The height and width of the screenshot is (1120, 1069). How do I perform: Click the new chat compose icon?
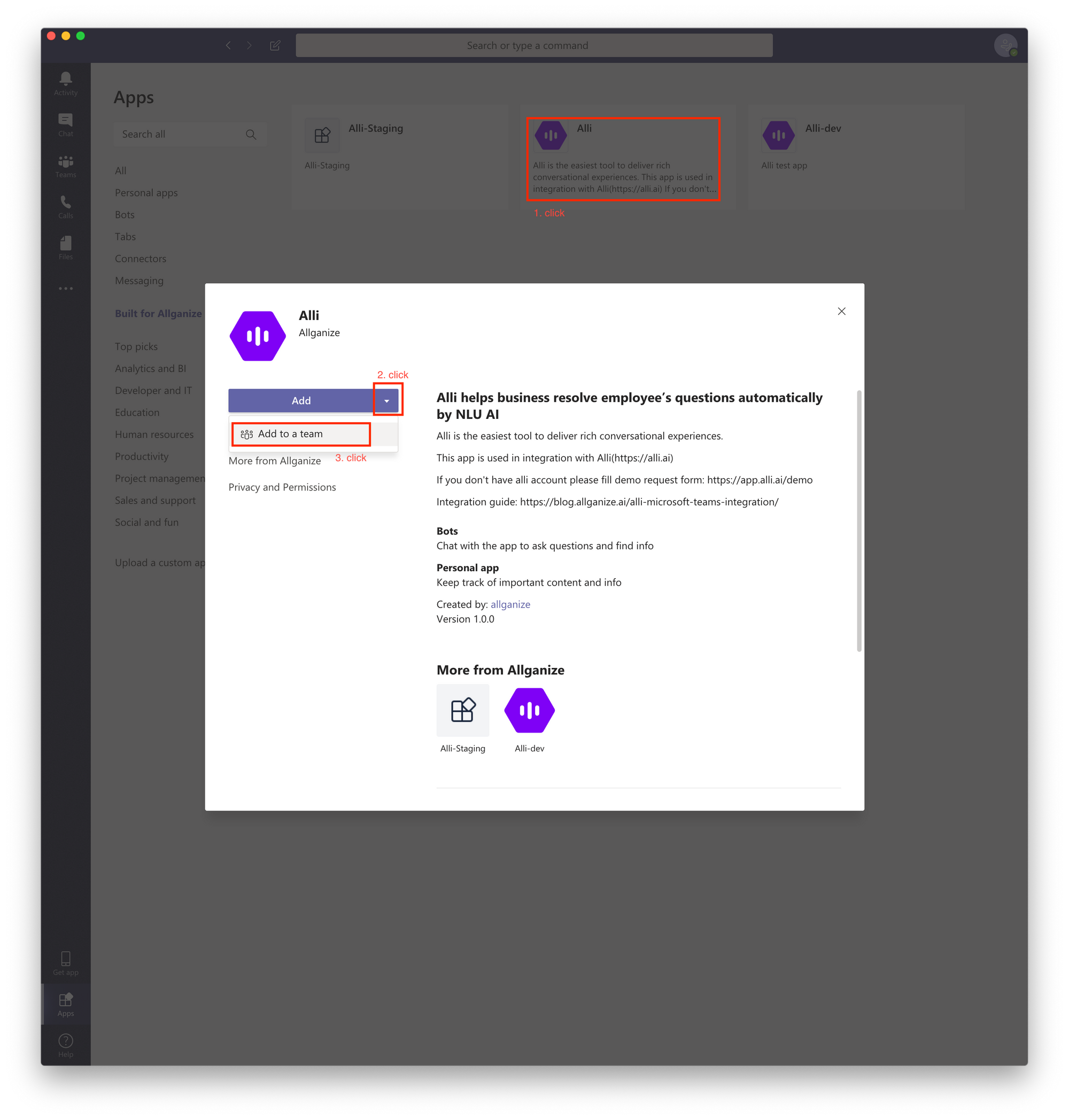coord(275,45)
